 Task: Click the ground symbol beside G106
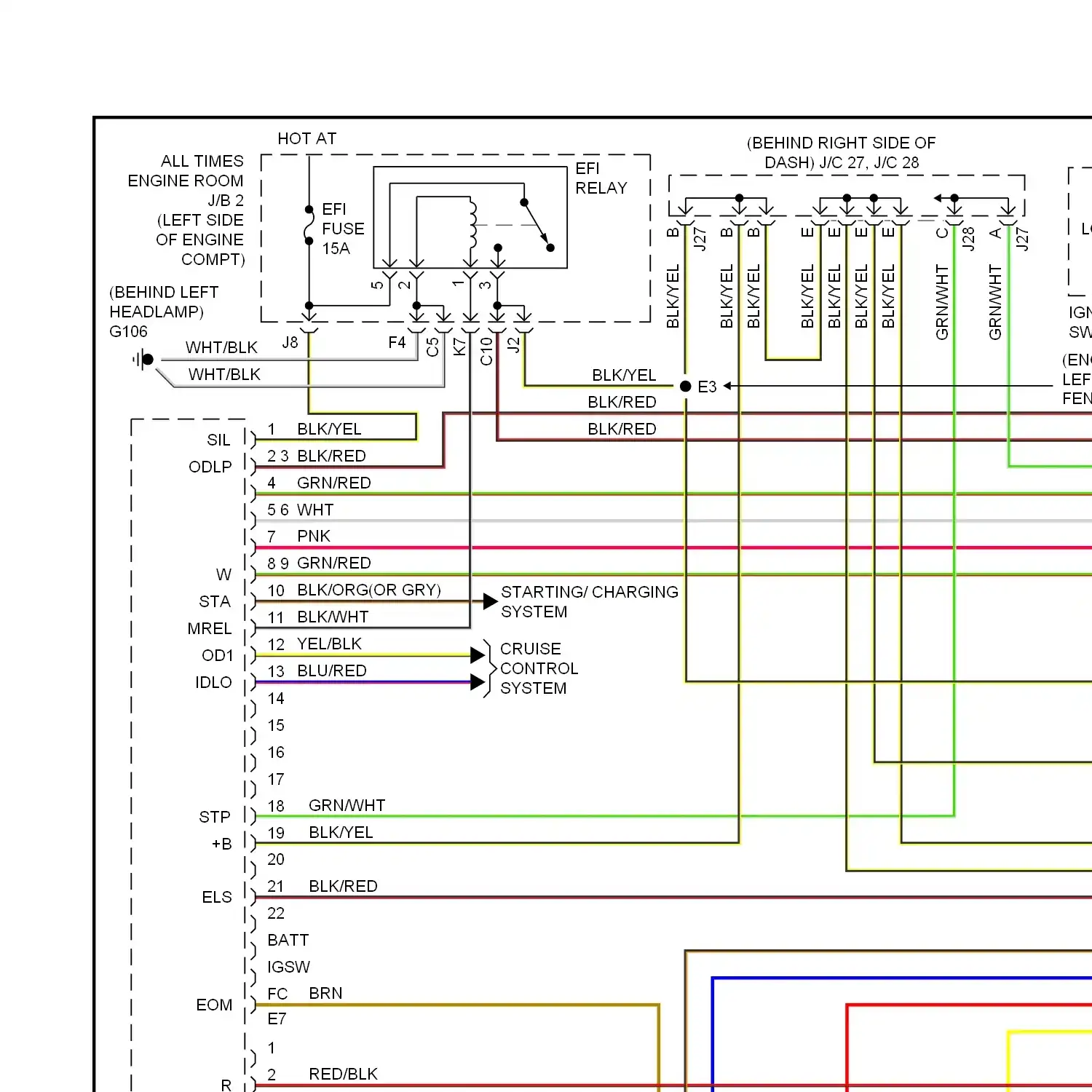pos(143,359)
